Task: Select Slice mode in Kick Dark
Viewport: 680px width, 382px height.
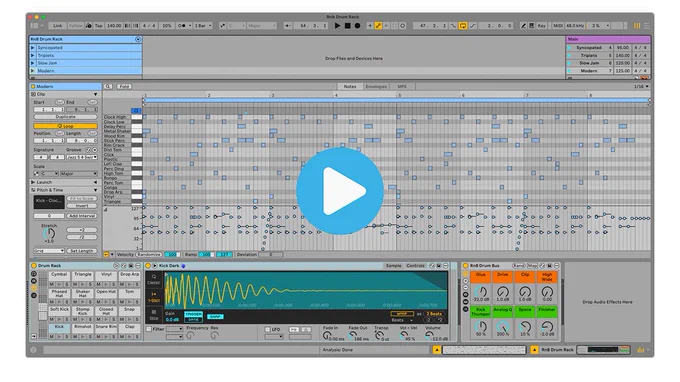Action: coord(154,315)
